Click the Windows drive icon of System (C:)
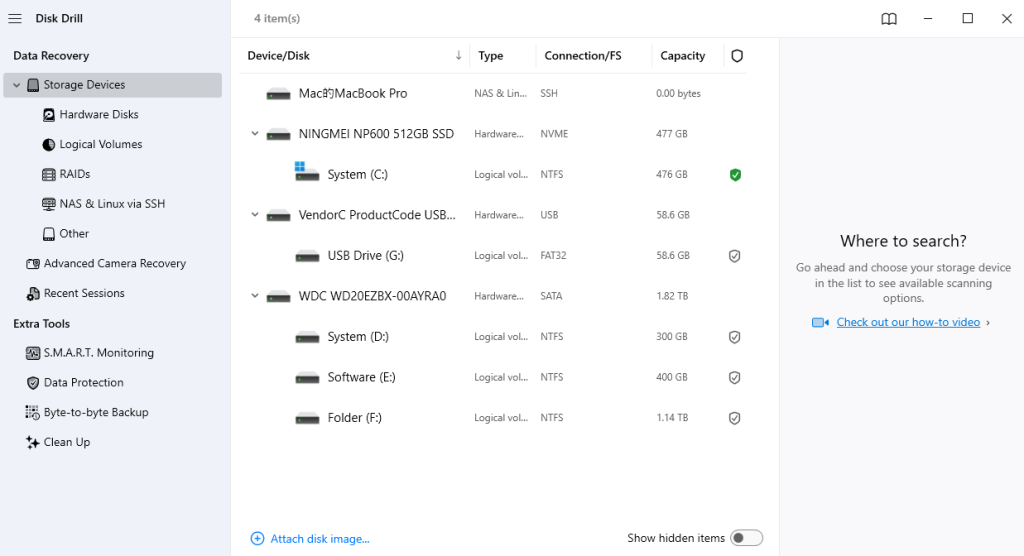Image resolution: width=1024 pixels, height=556 pixels. 306,172
